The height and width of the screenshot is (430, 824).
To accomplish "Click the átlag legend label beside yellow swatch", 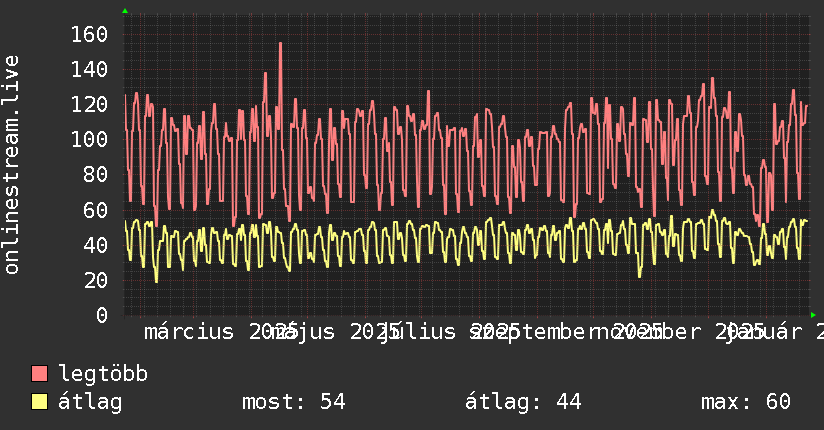I will 90,402.
